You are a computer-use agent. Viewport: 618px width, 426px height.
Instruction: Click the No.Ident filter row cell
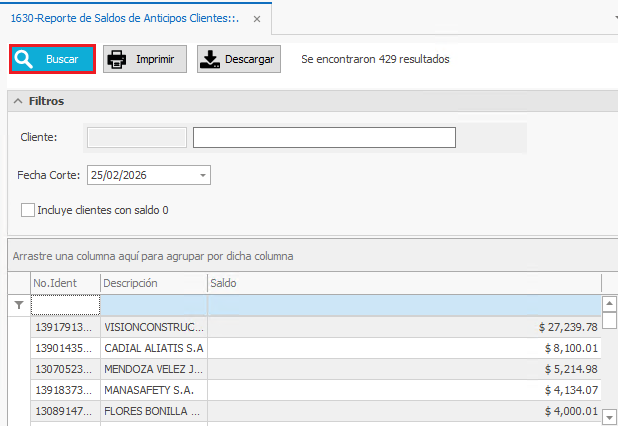tap(65, 305)
